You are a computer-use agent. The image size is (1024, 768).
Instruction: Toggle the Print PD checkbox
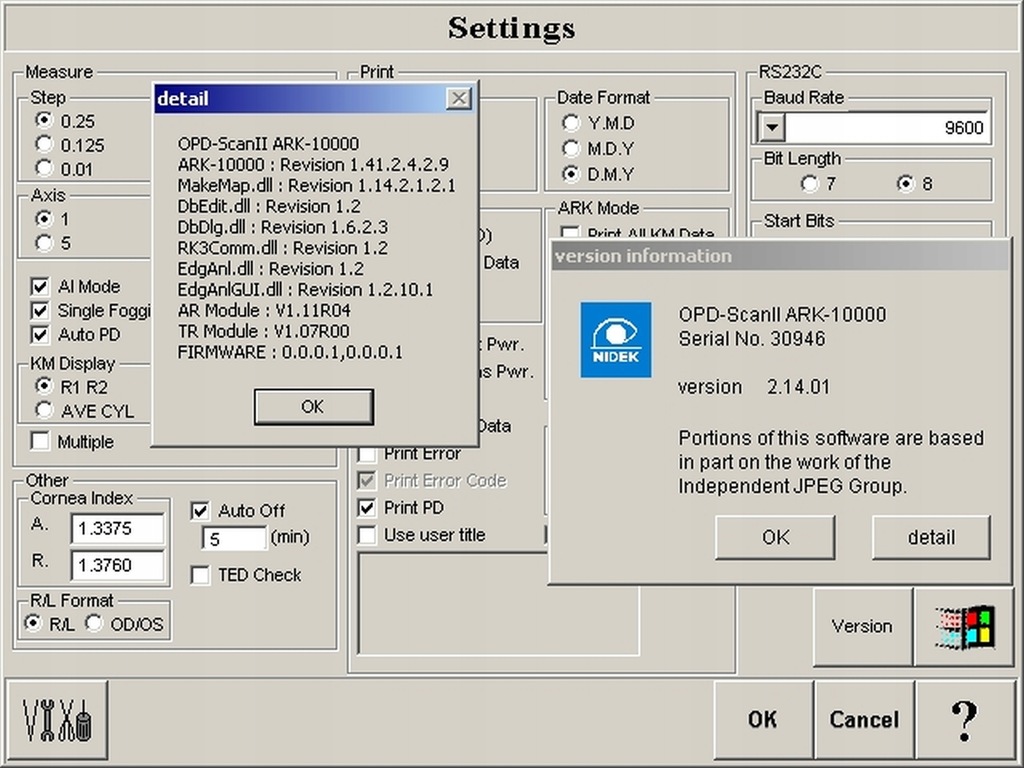tap(367, 507)
